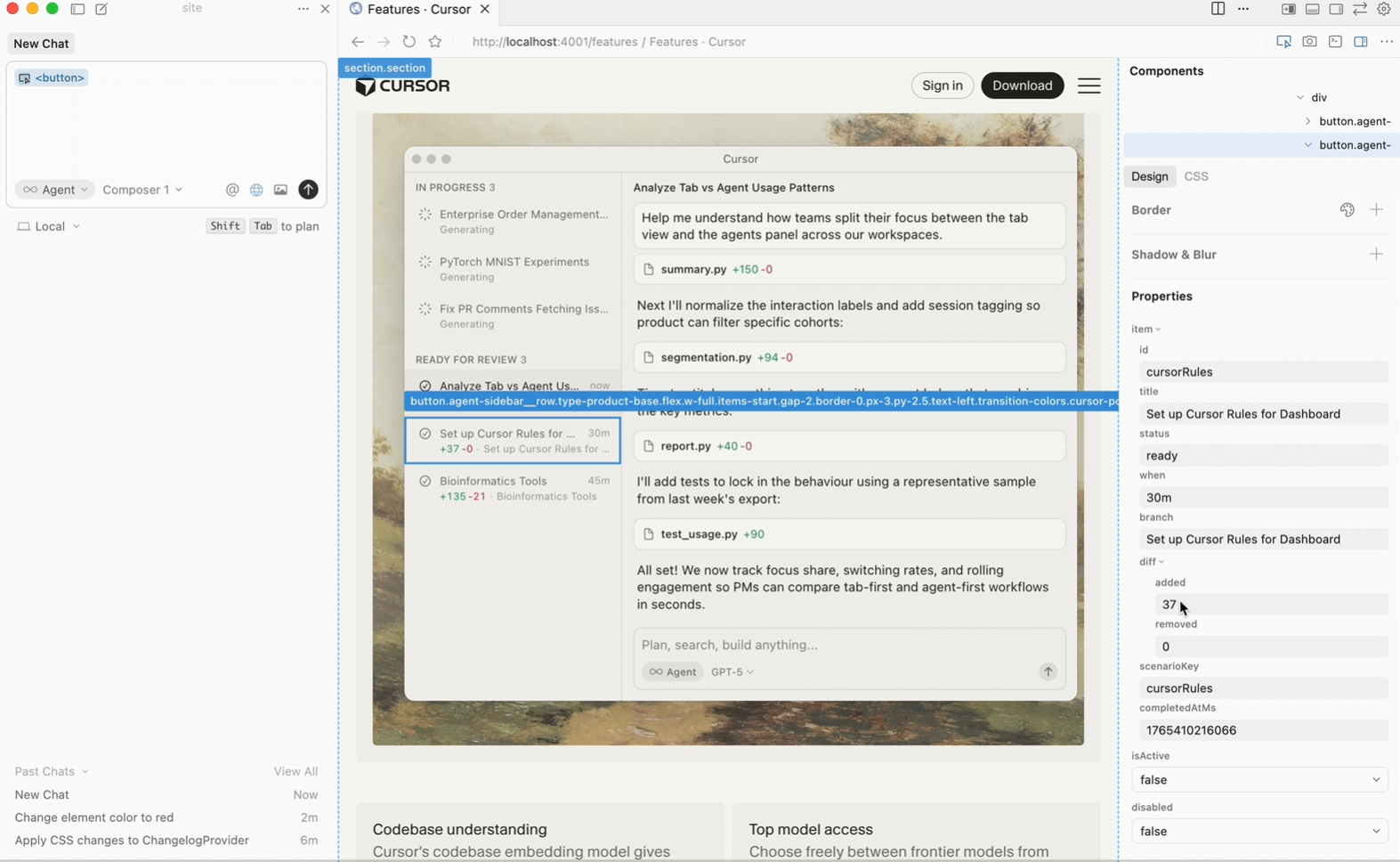The image size is (1400, 862).
Task: Select the Design tab
Action: (1150, 176)
